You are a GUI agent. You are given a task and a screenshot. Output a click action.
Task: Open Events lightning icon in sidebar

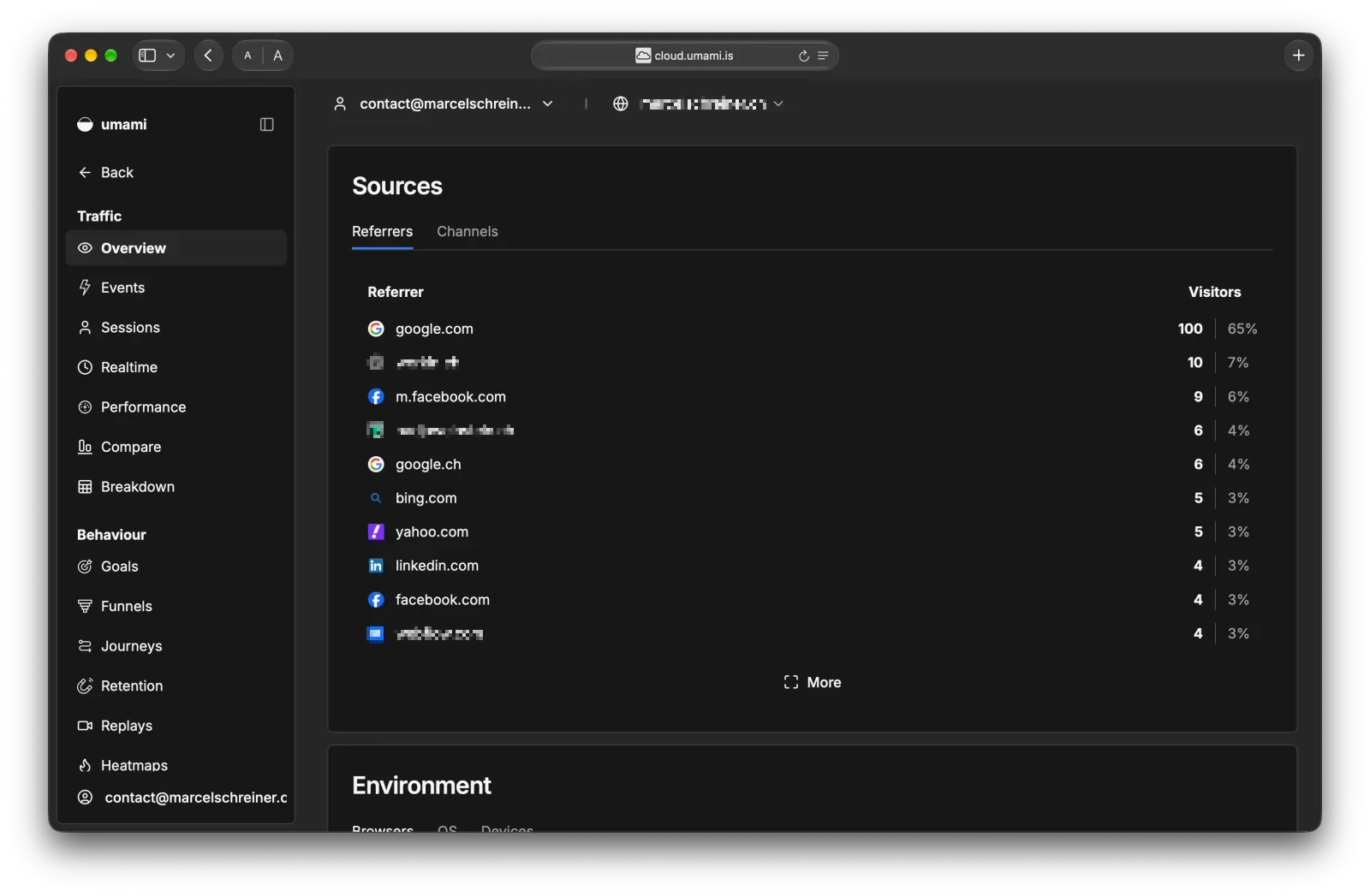click(x=85, y=288)
